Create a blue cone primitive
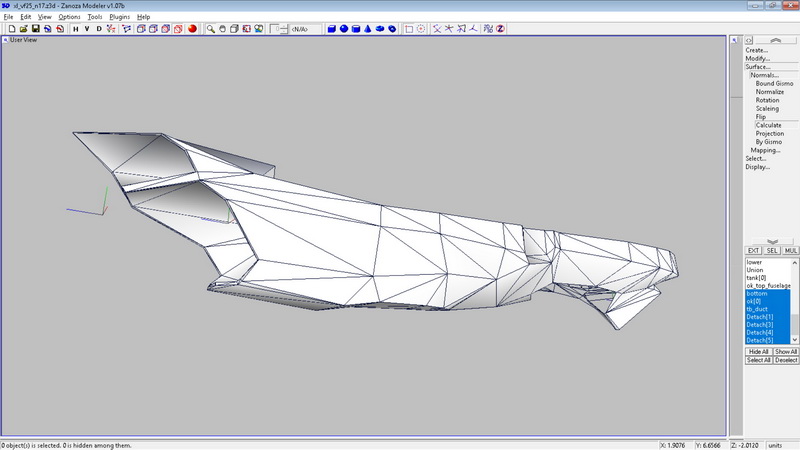The image size is (800, 450). (x=369, y=29)
